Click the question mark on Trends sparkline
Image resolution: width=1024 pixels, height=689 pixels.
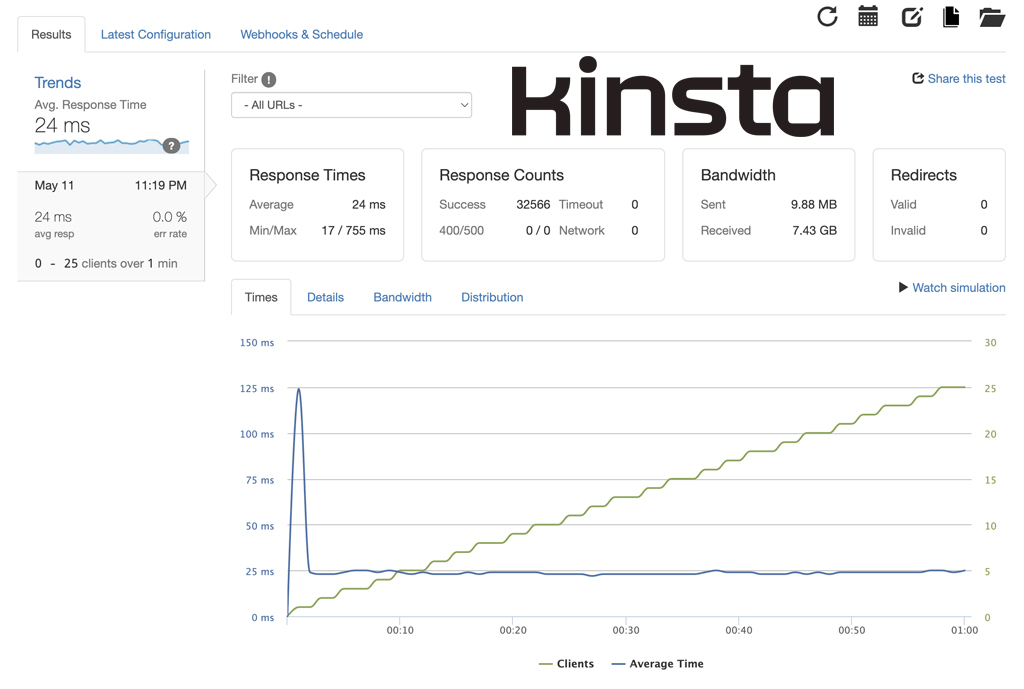(171, 146)
